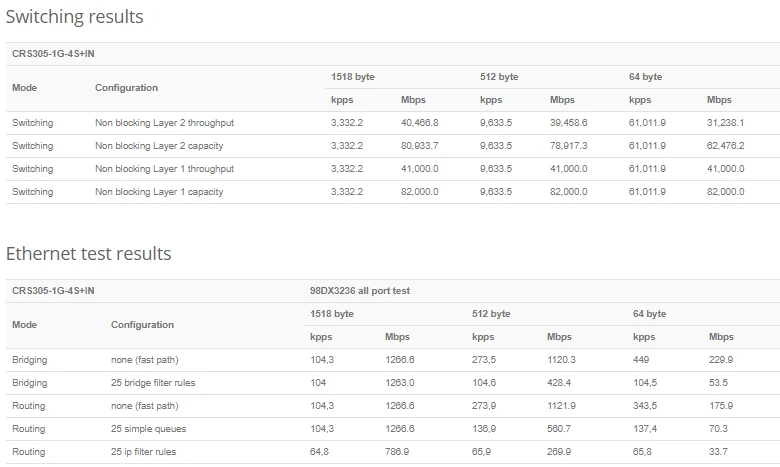Select the 62,476.2 Mbps cell
The image size is (780, 467).
(725, 146)
